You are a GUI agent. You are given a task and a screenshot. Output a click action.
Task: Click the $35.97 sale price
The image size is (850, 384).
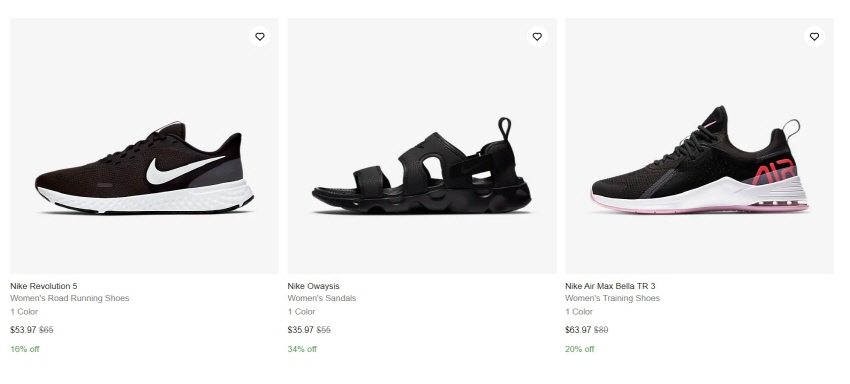pos(301,330)
